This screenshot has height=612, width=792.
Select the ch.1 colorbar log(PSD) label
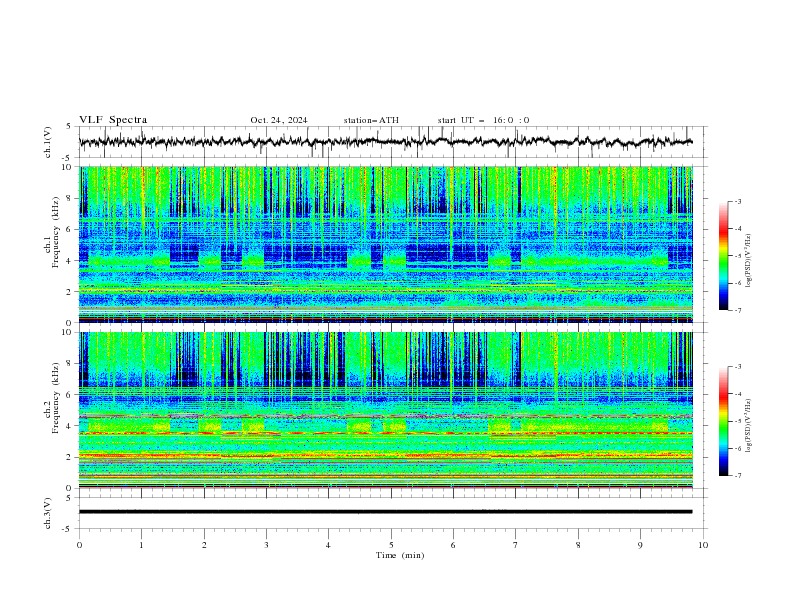pos(749,261)
